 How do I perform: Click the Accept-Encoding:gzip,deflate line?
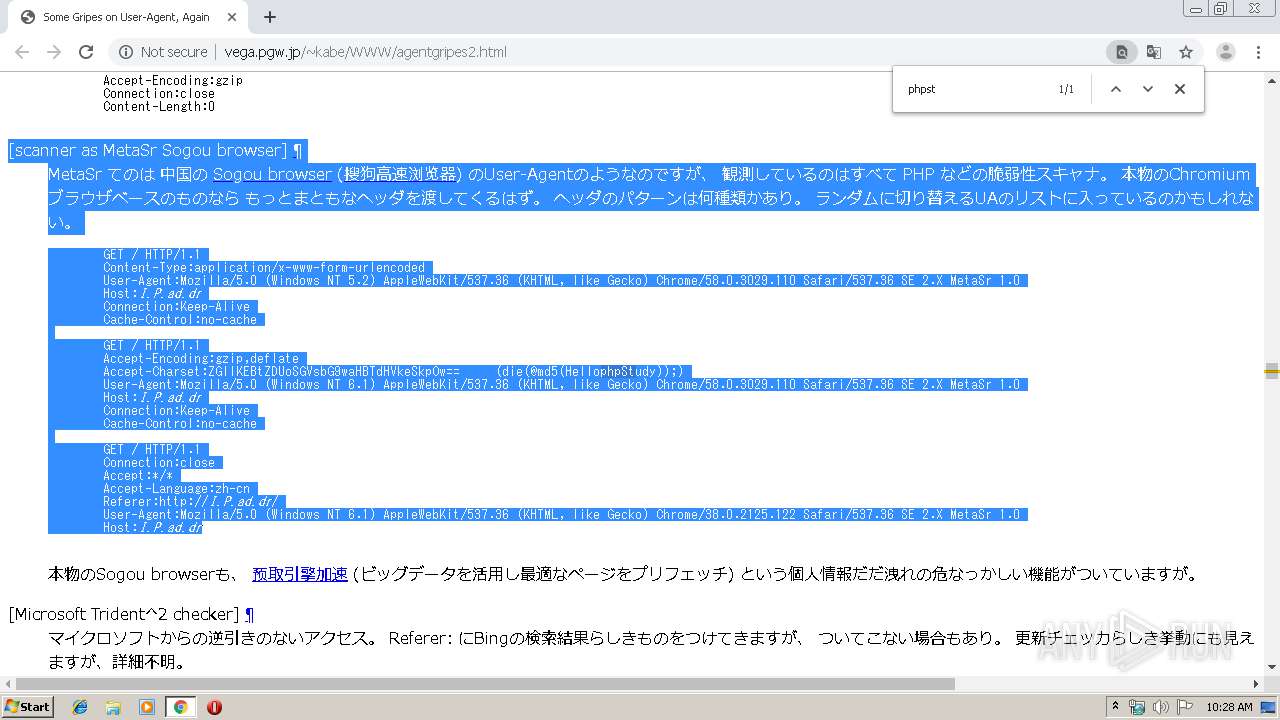[201, 358]
